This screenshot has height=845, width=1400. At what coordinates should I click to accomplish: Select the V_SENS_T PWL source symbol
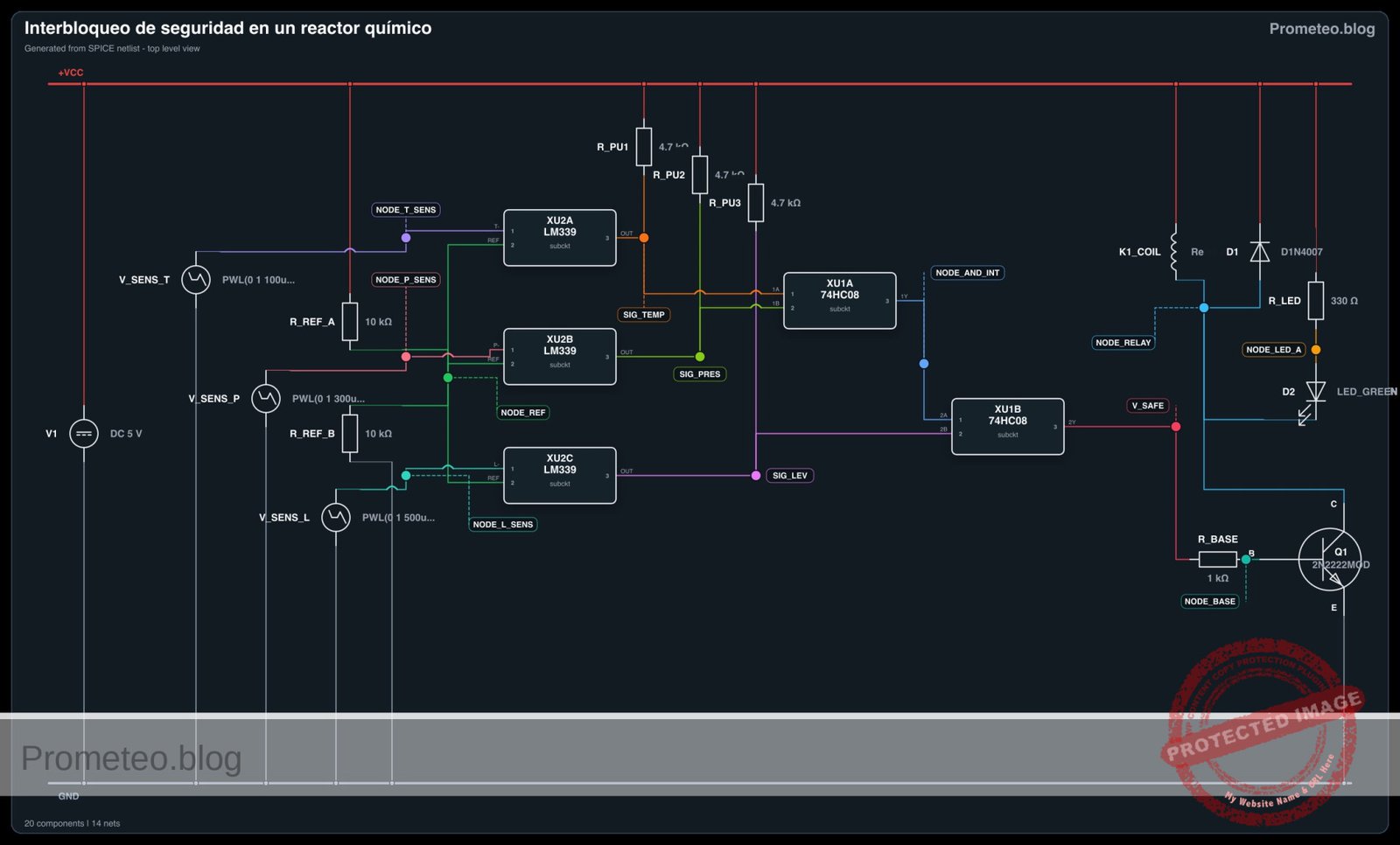point(196,280)
